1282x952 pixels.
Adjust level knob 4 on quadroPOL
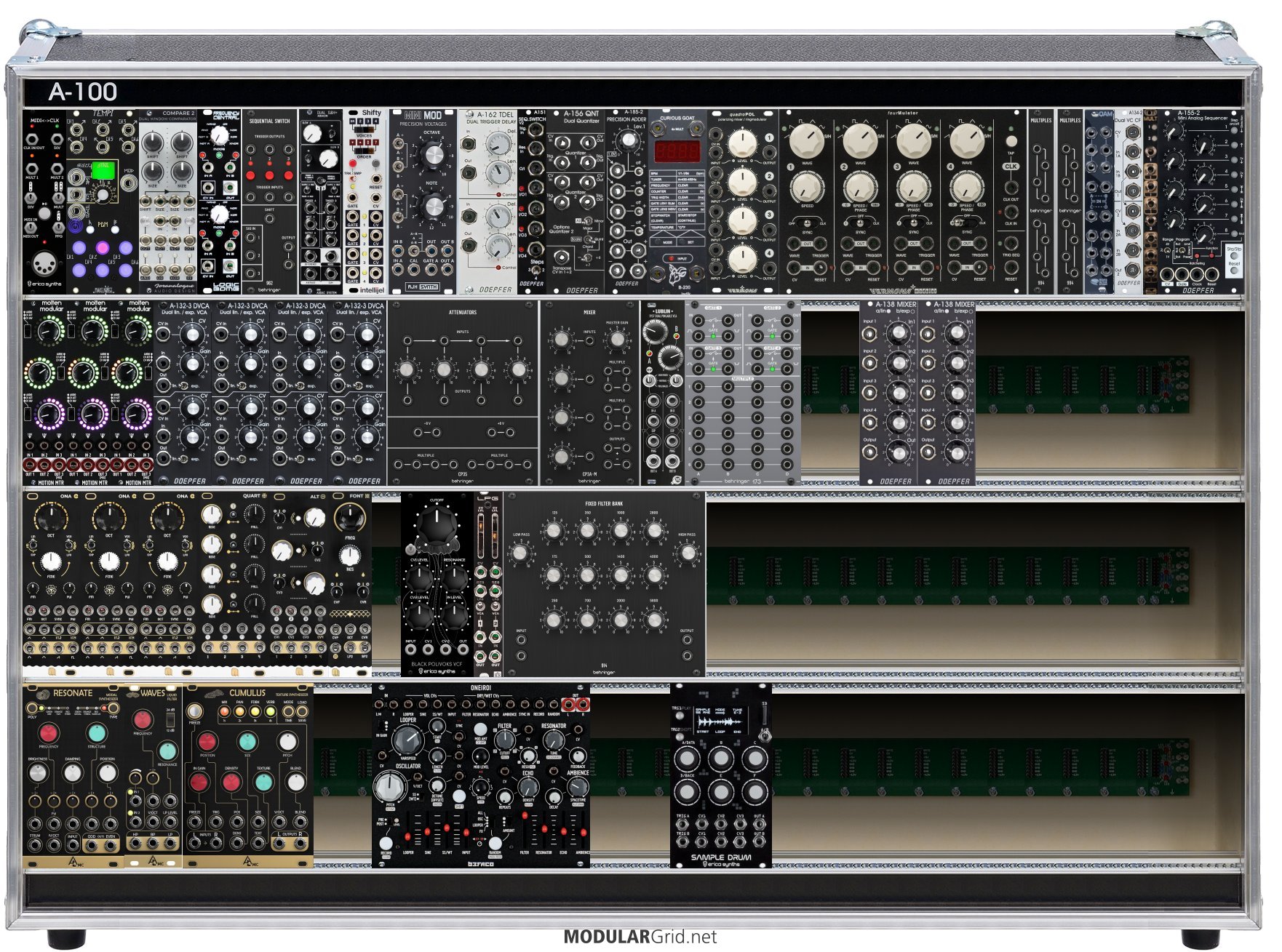[x=741, y=258]
